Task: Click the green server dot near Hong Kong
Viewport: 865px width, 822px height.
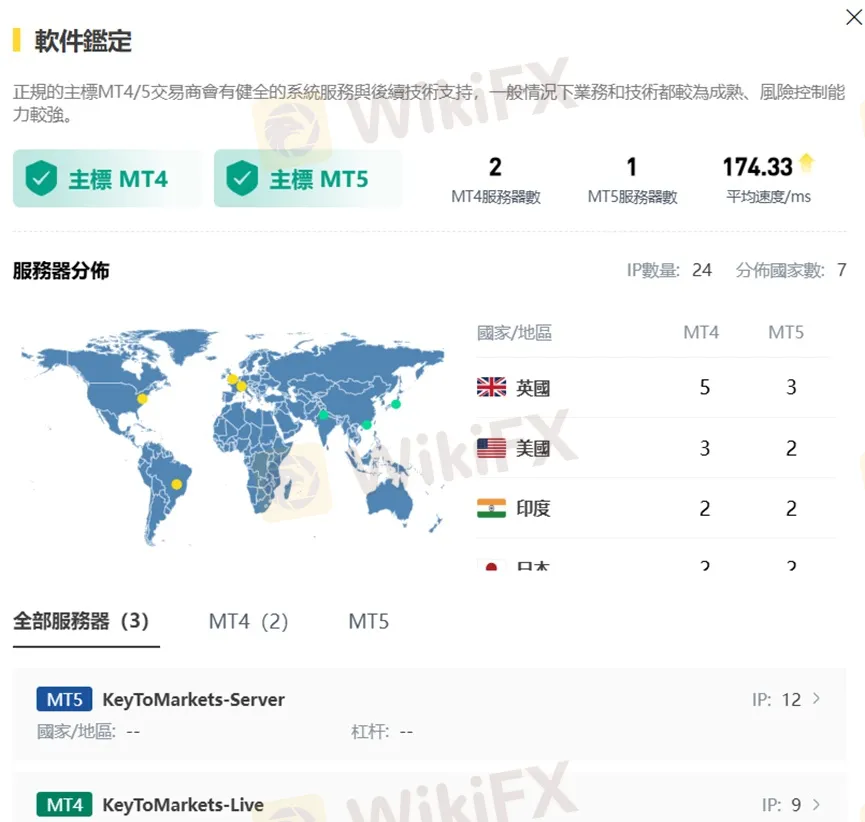Action: point(366,425)
